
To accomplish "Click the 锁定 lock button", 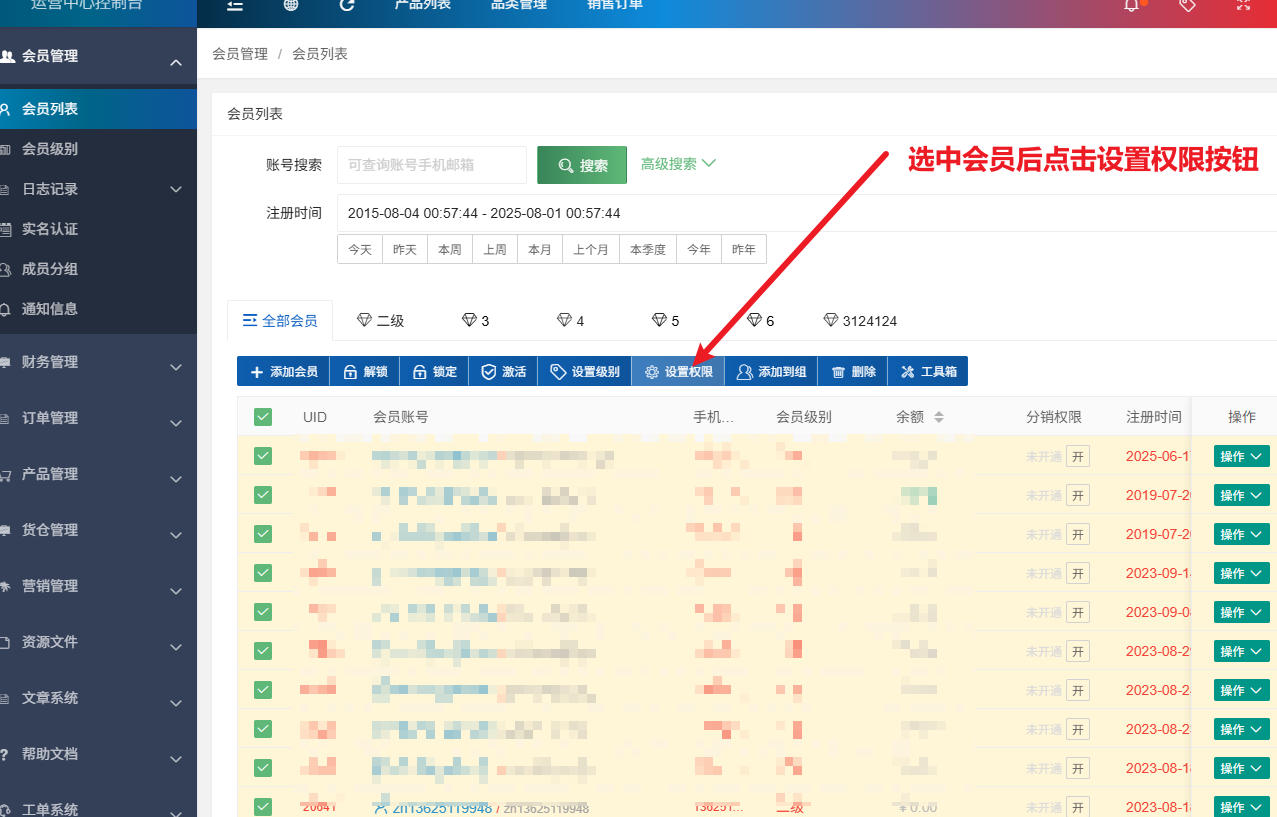I will coord(434,372).
